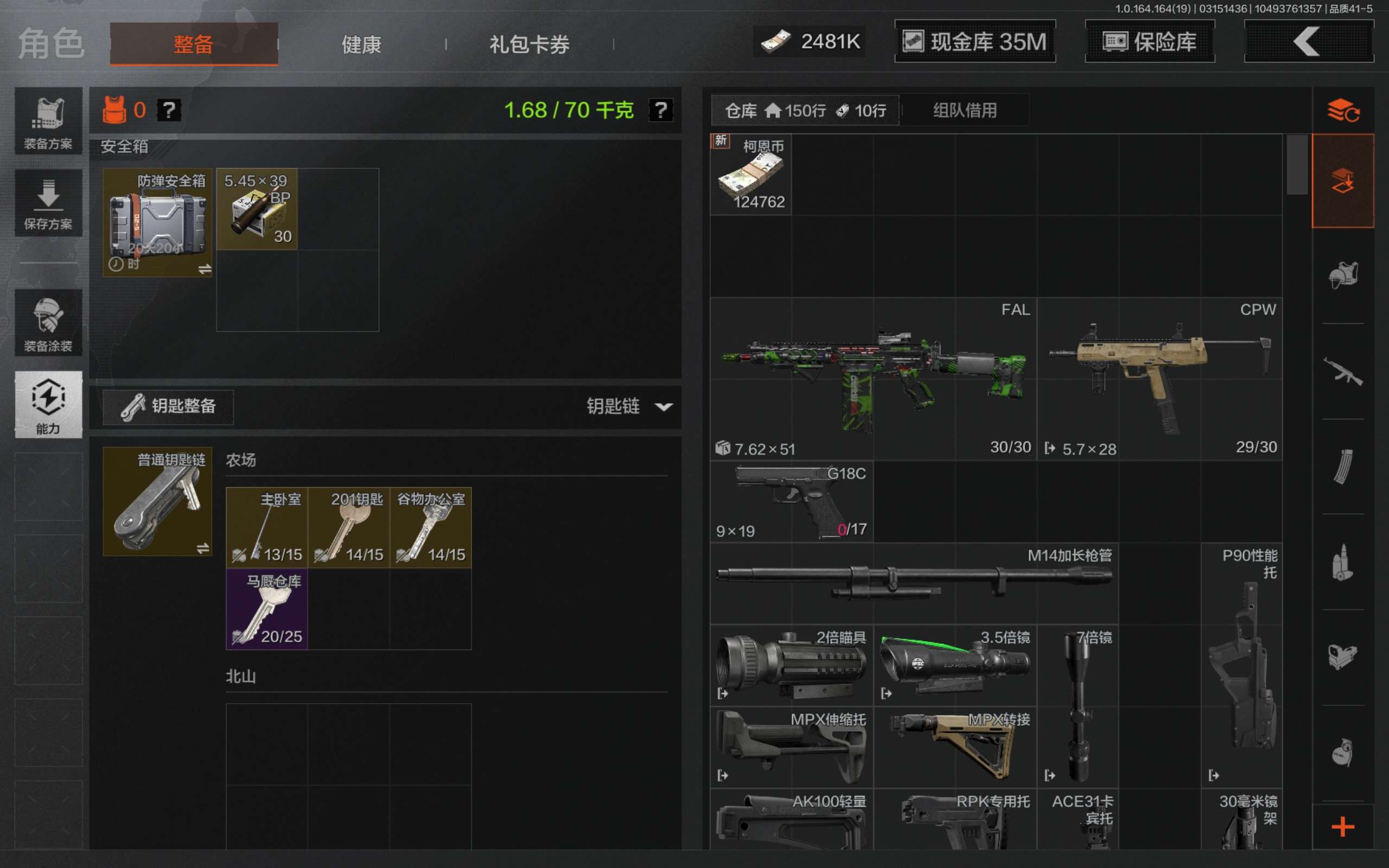Filter storage by rifle weapon icon

click(x=1343, y=371)
